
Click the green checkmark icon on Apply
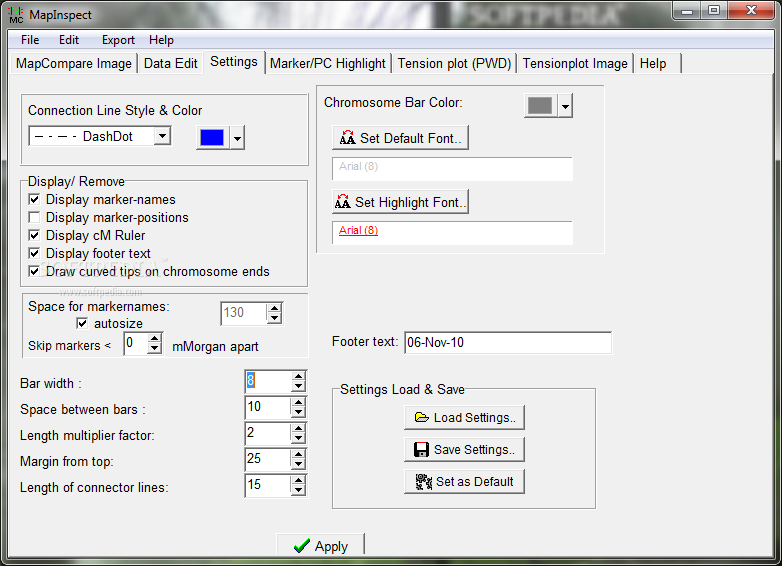(x=302, y=546)
